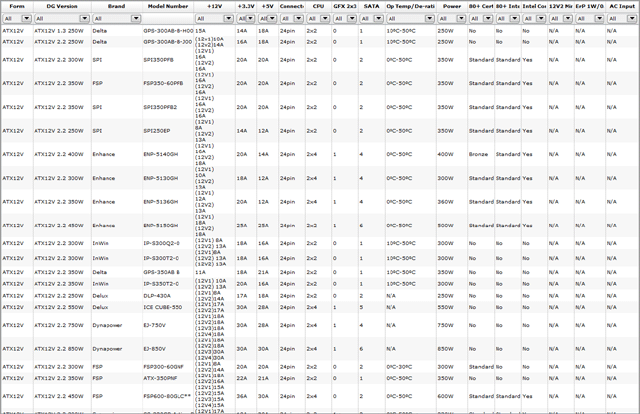Sort by the AC Input column header
This screenshot has height=414, width=640.
[x=622, y=6]
